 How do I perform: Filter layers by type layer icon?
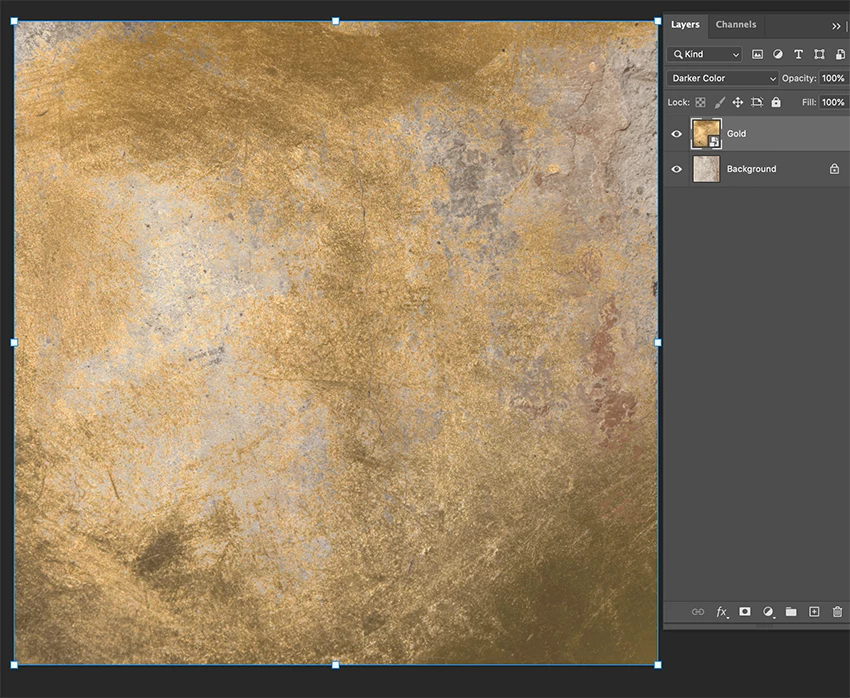798,54
